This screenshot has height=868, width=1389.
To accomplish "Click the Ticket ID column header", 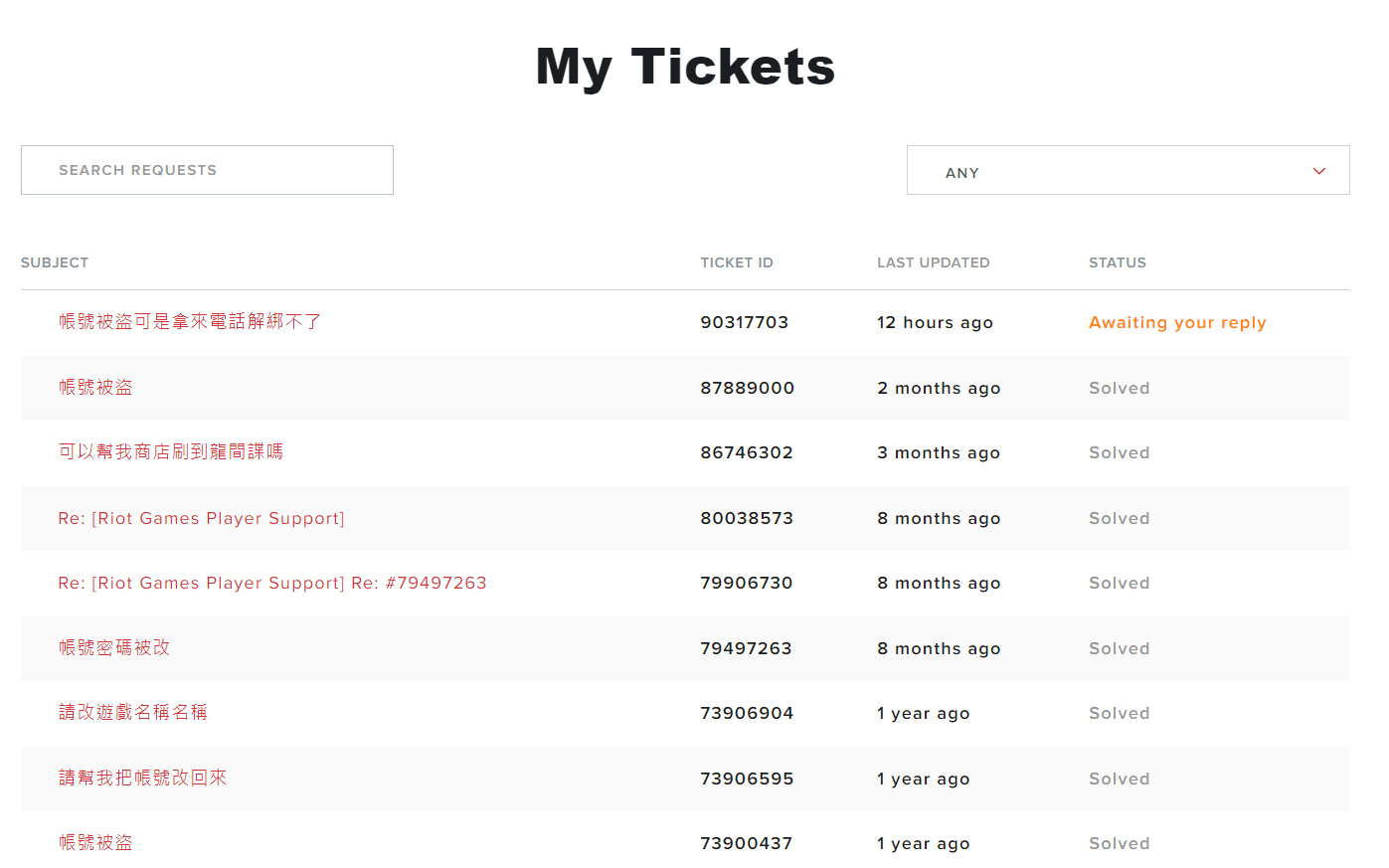I will coord(737,262).
